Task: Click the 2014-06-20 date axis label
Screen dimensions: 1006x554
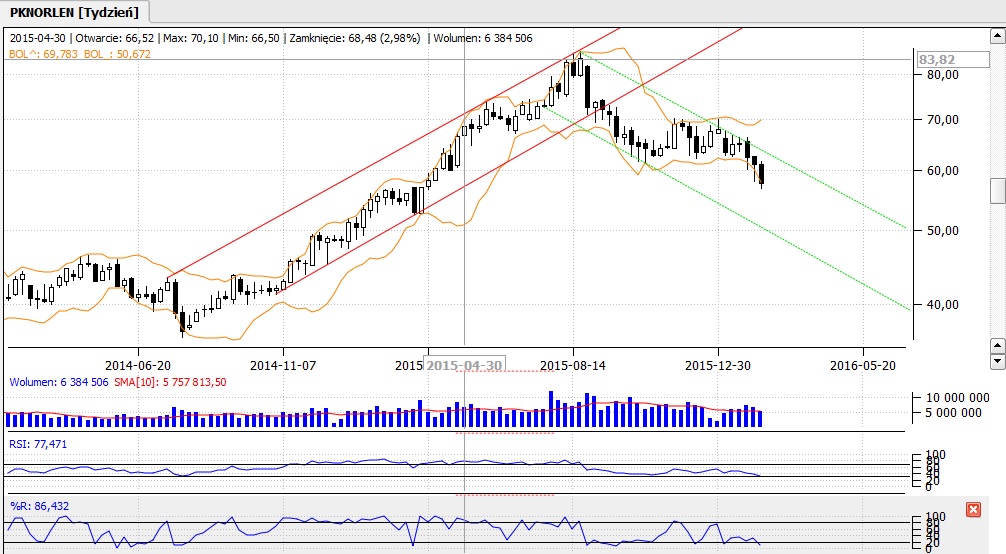Action: pos(138,365)
